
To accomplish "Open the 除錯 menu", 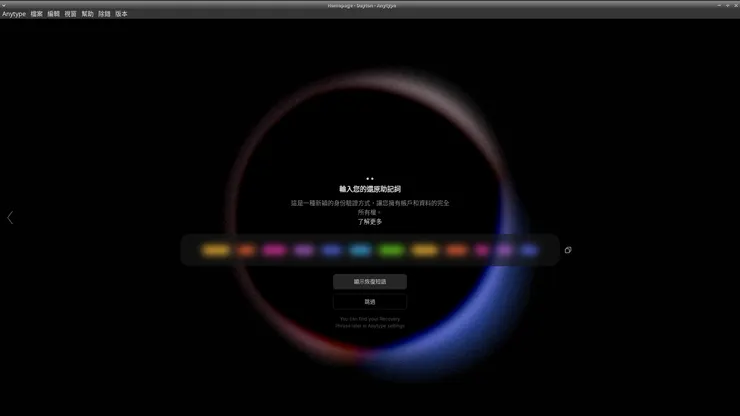I will click(104, 14).
